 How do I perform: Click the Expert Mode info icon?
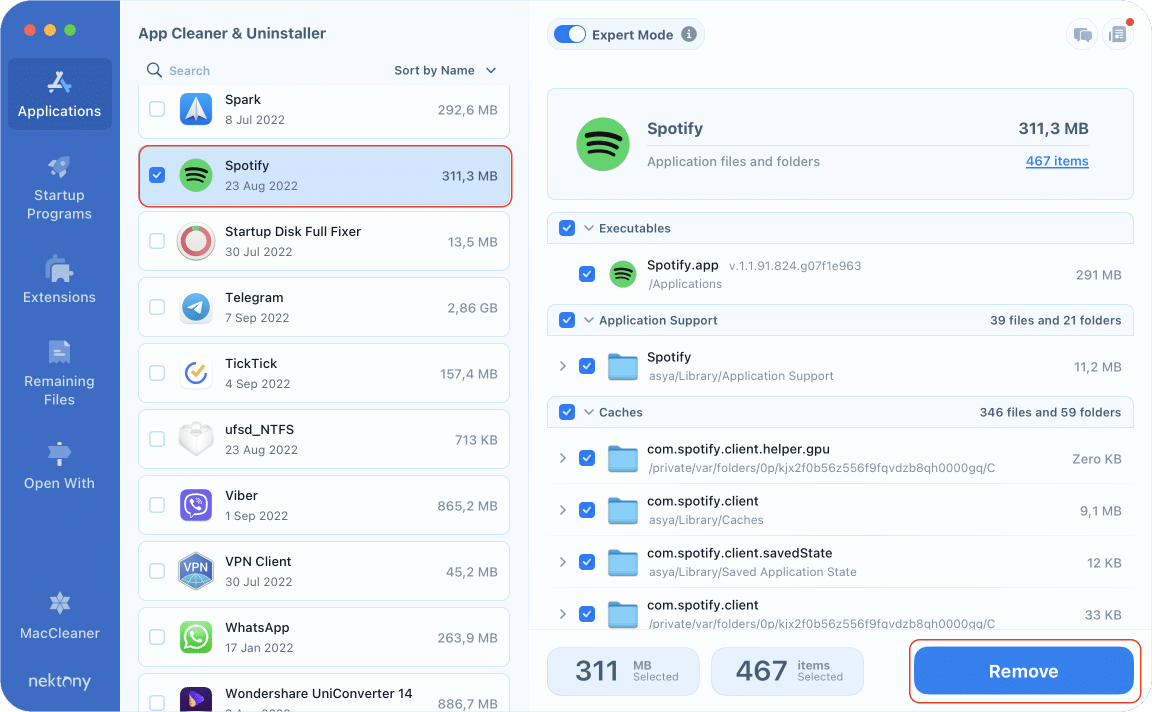click(x=688, y=34)
